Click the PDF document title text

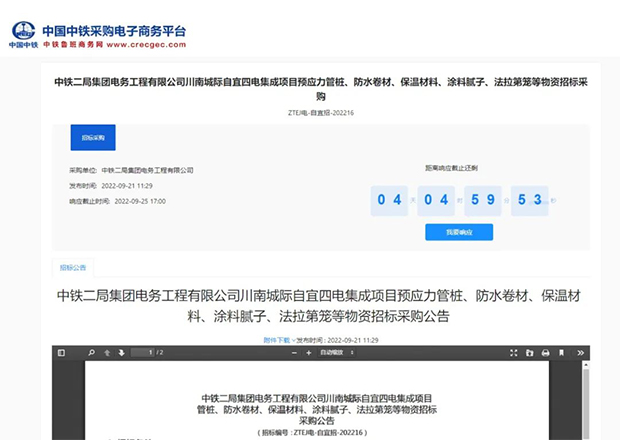(x=317, y=409)
